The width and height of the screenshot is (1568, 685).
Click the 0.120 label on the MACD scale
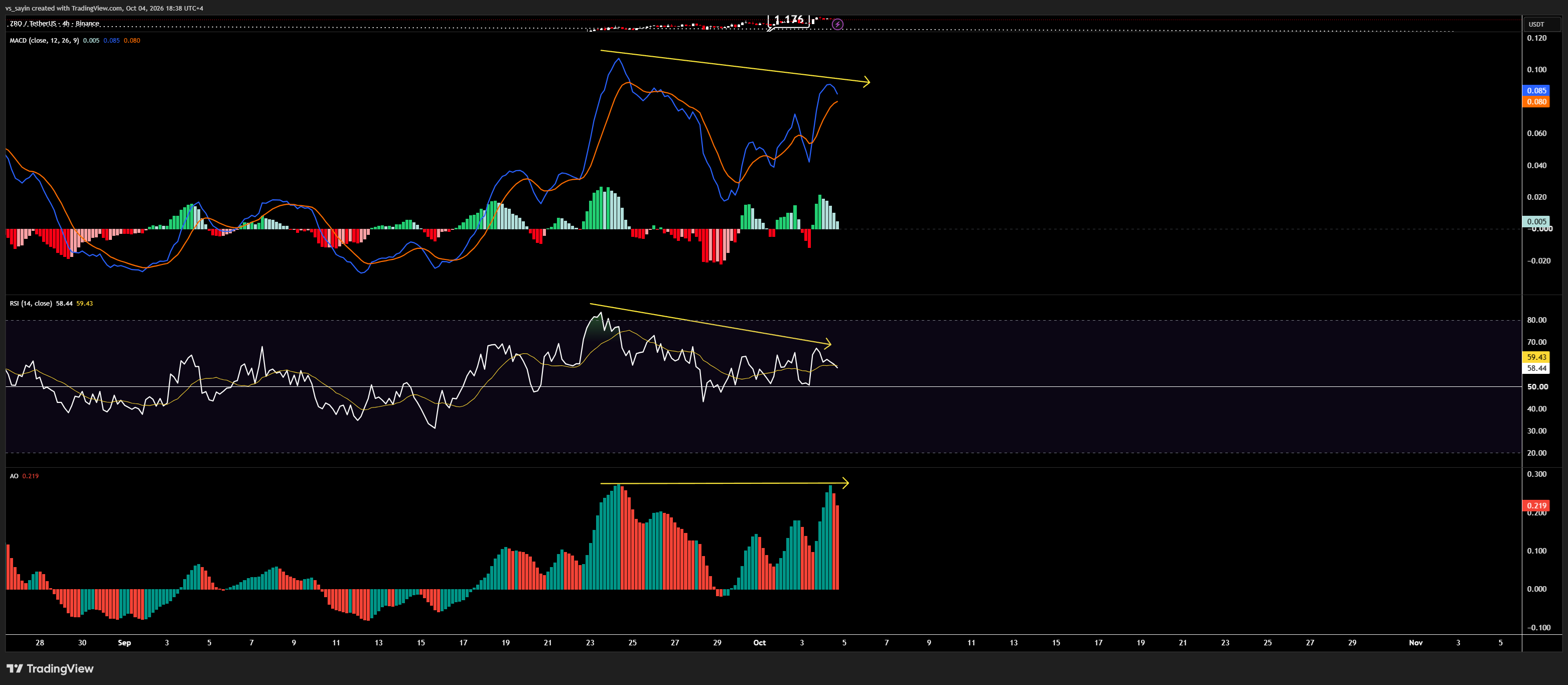[1536, 38]
